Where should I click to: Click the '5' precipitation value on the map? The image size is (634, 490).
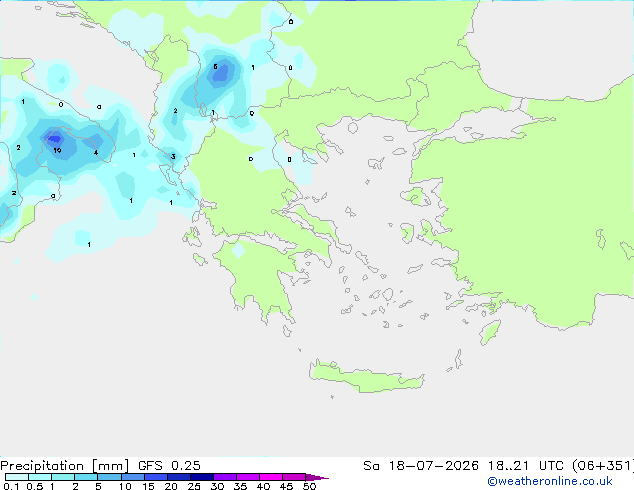(216, 67)
